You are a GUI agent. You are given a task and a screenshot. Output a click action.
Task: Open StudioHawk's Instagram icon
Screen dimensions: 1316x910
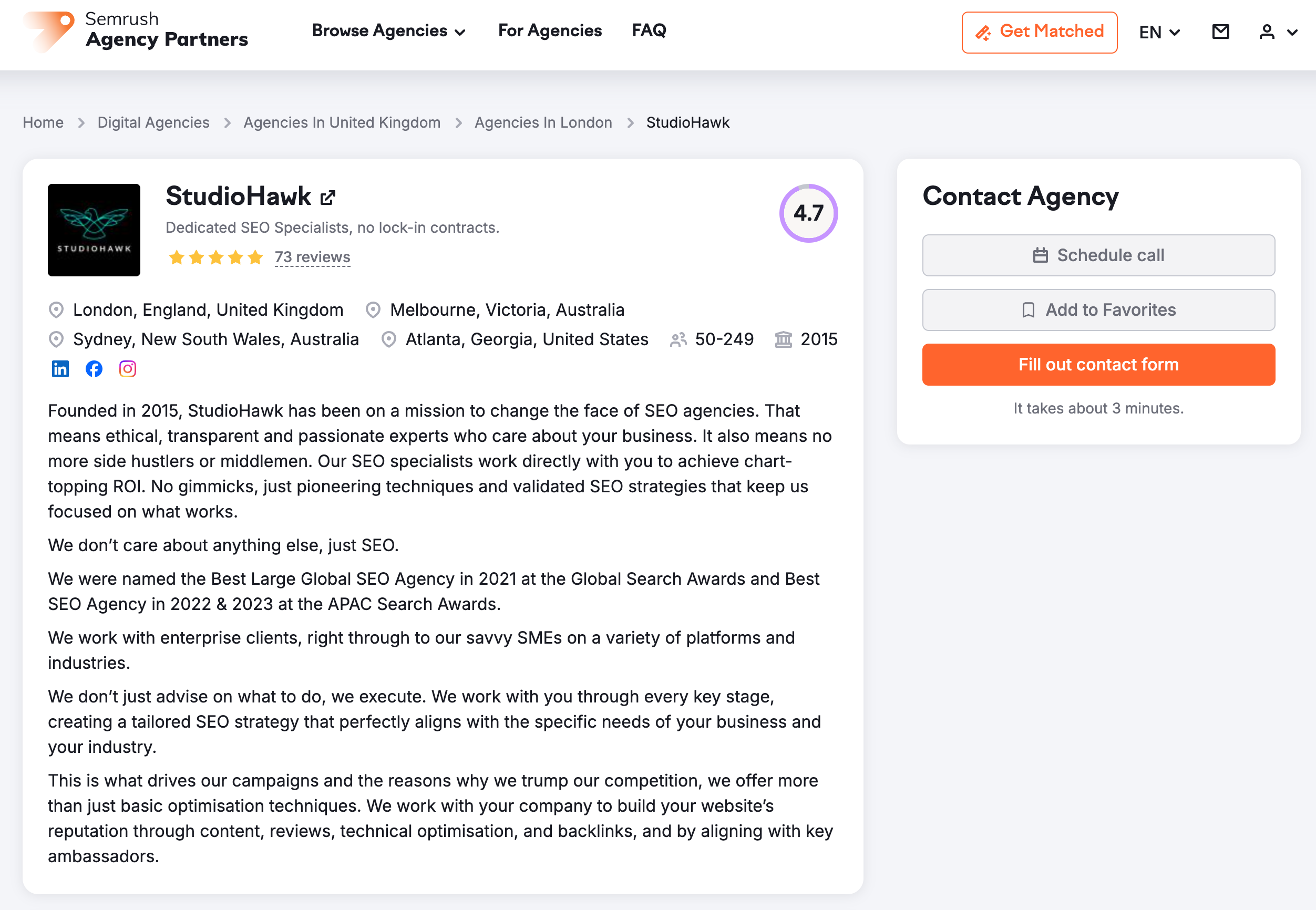(x=128, y=369)
